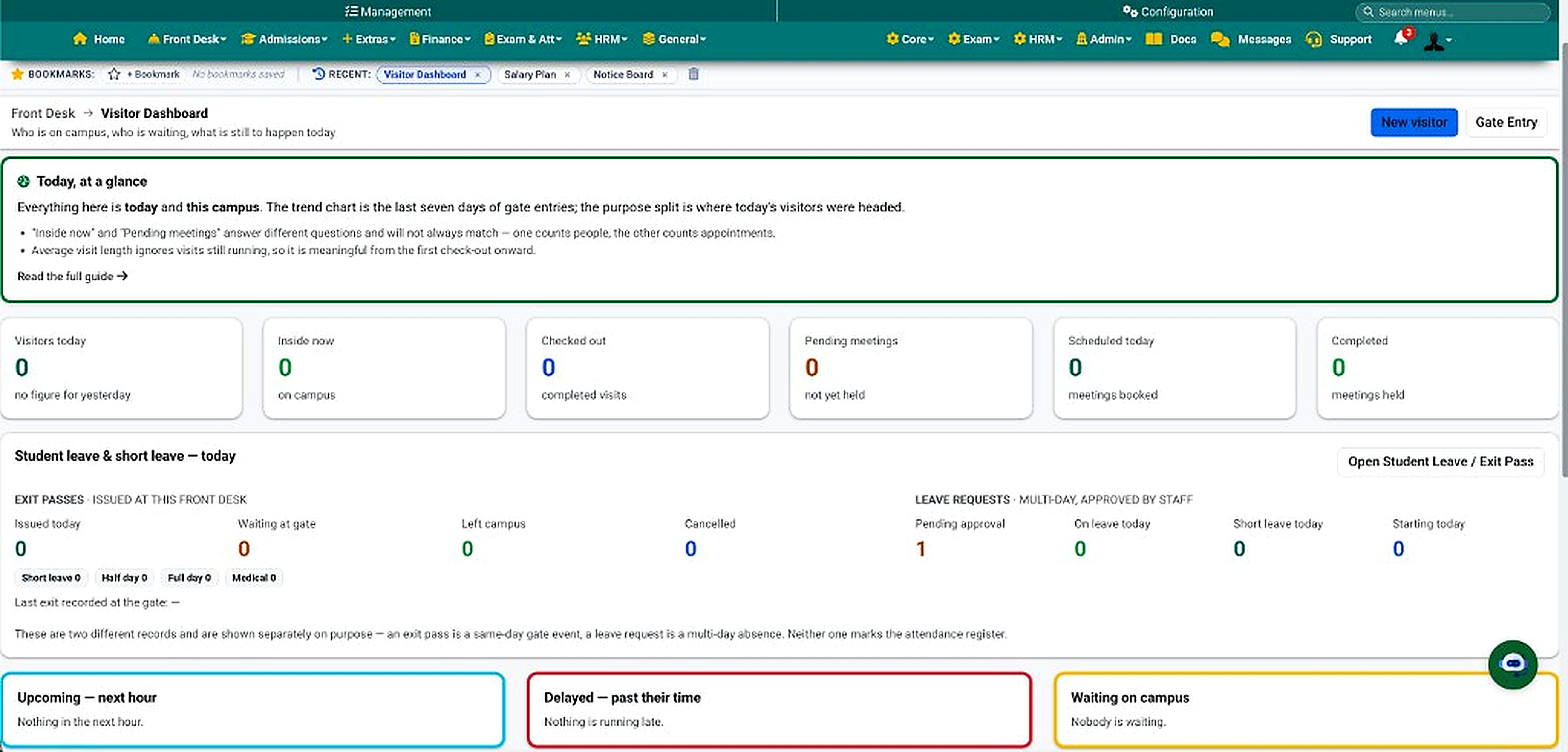Remove Notice Board from recent list
Image resolution: width=1568 pixels, height=752 pixels.
[x=665, y=75]
